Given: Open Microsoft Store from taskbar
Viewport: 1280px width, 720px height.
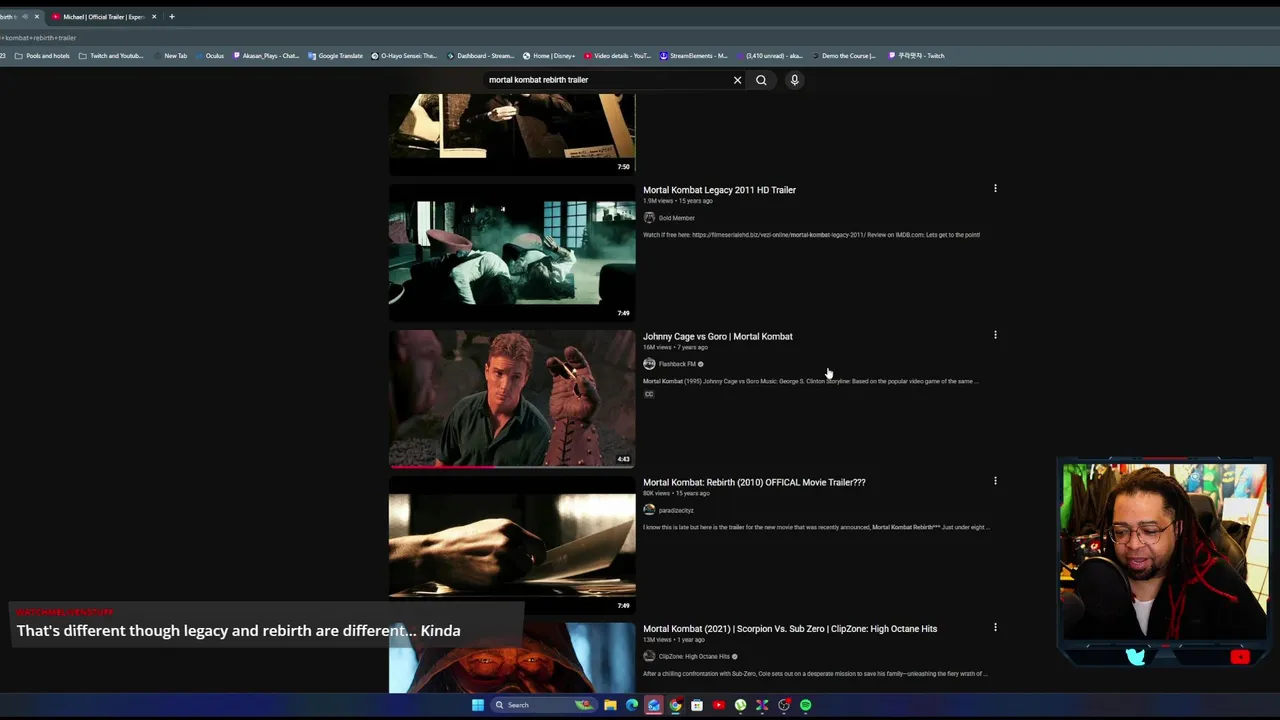Looking at the screenshot, I should coord(697,705).
